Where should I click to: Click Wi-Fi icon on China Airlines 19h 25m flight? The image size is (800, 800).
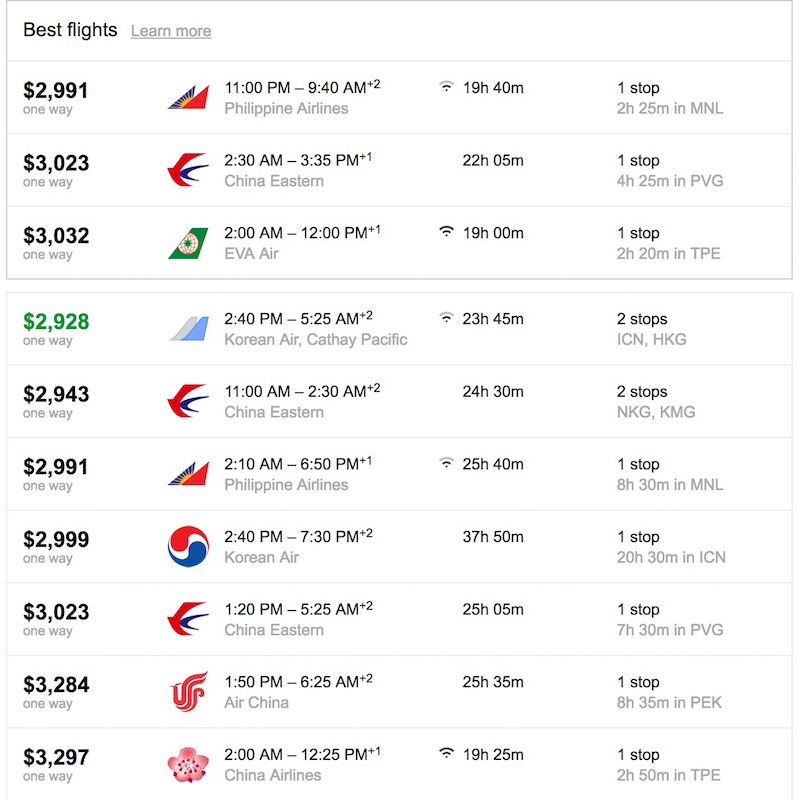[x=446, y=753]
